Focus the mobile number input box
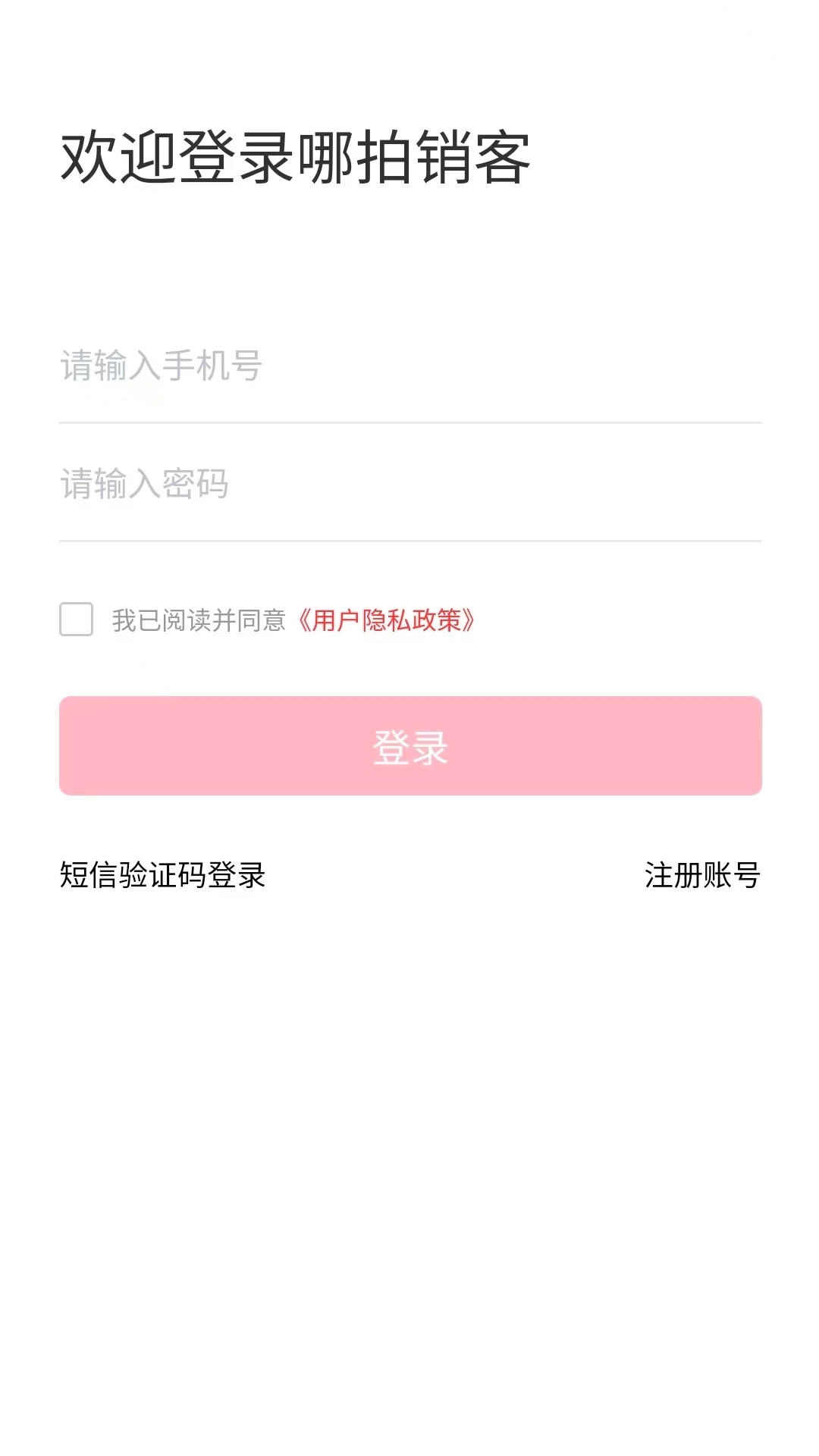The height and width of the screenshot is (1456, 819). point(409,366)
